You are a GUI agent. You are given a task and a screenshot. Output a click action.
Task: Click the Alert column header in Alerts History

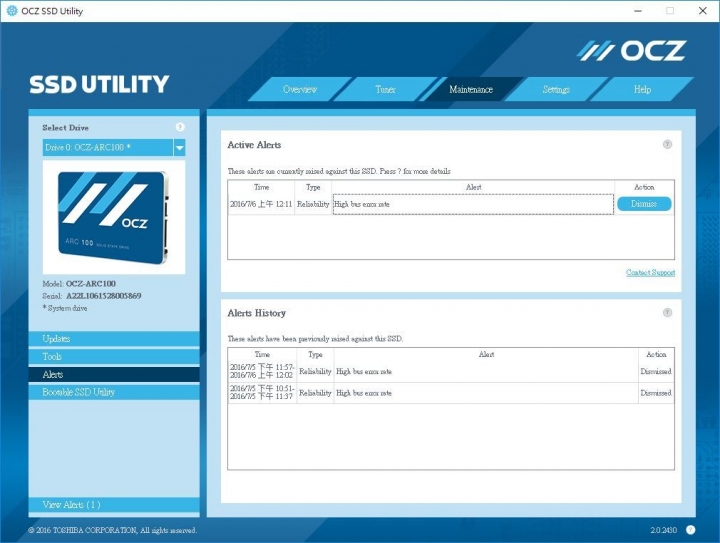click(x=486, y=354)
